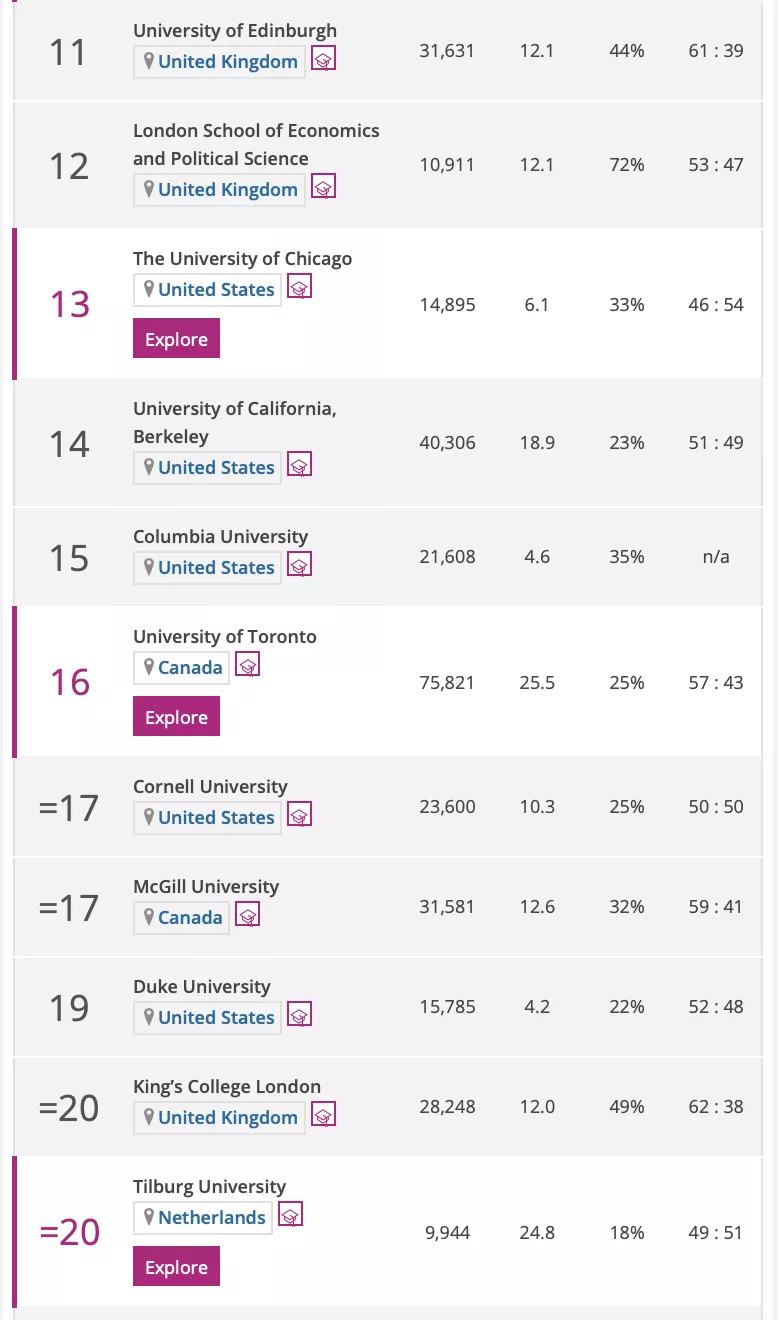Click the graduation cap icon for McGill University
The height and width of the screenshot is (1320, 778).
point(247,915)
